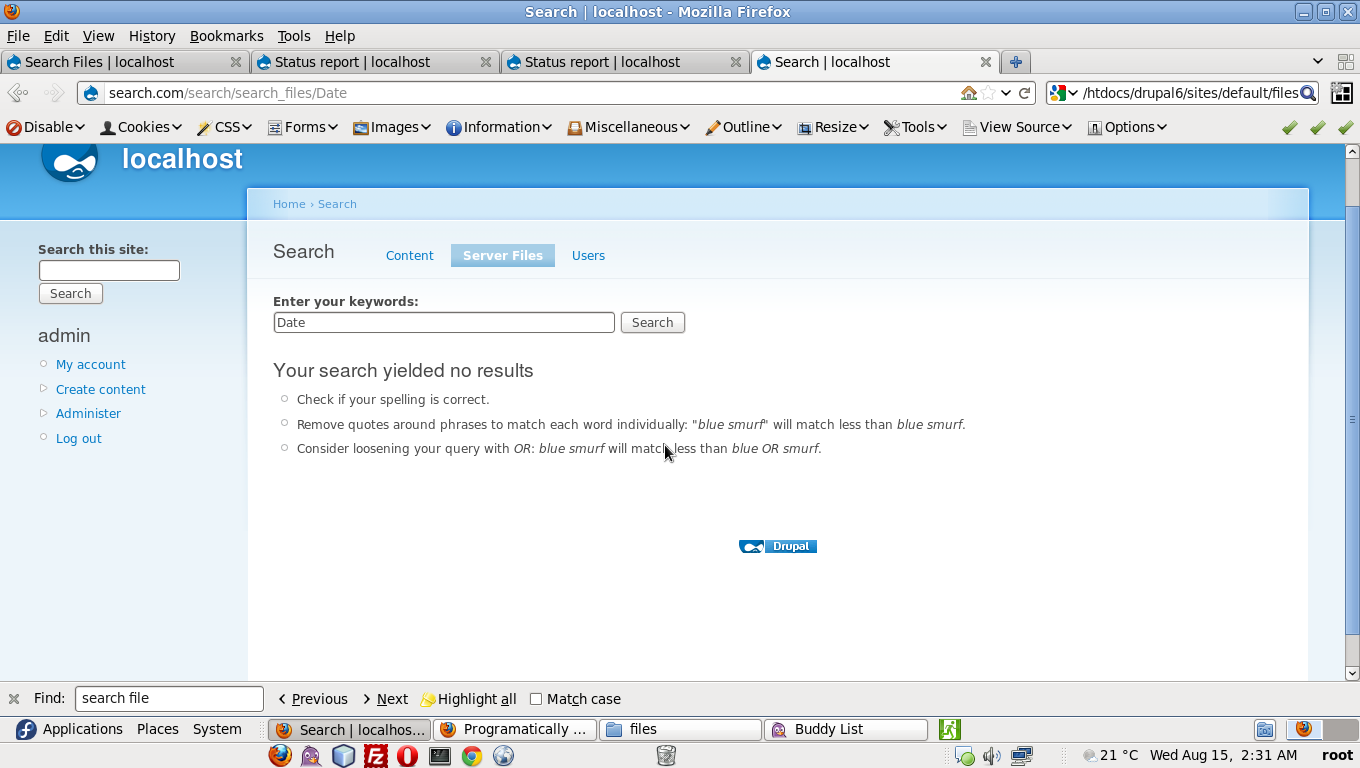Image resolution: width=1360 pixels, height=768 pixels.
Task: Click the Log out link
Action: (x=78, y=438)
